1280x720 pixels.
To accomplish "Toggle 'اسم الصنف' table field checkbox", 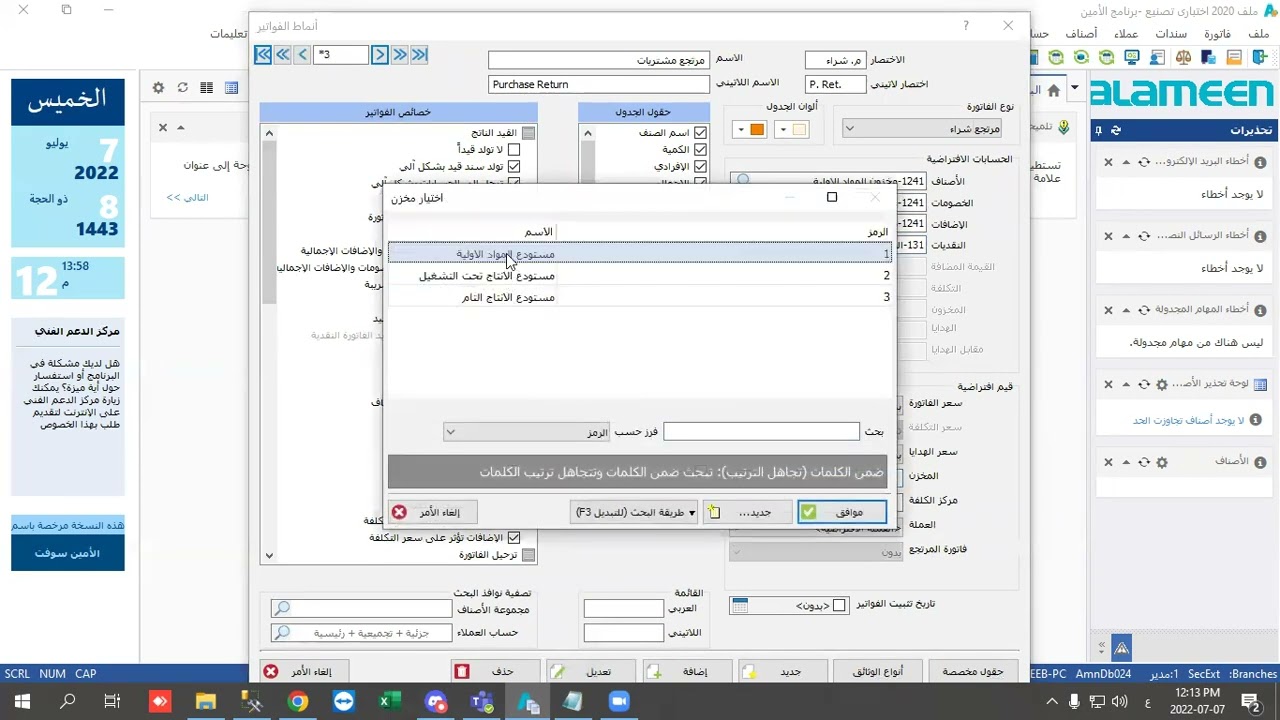I will 700,133.
